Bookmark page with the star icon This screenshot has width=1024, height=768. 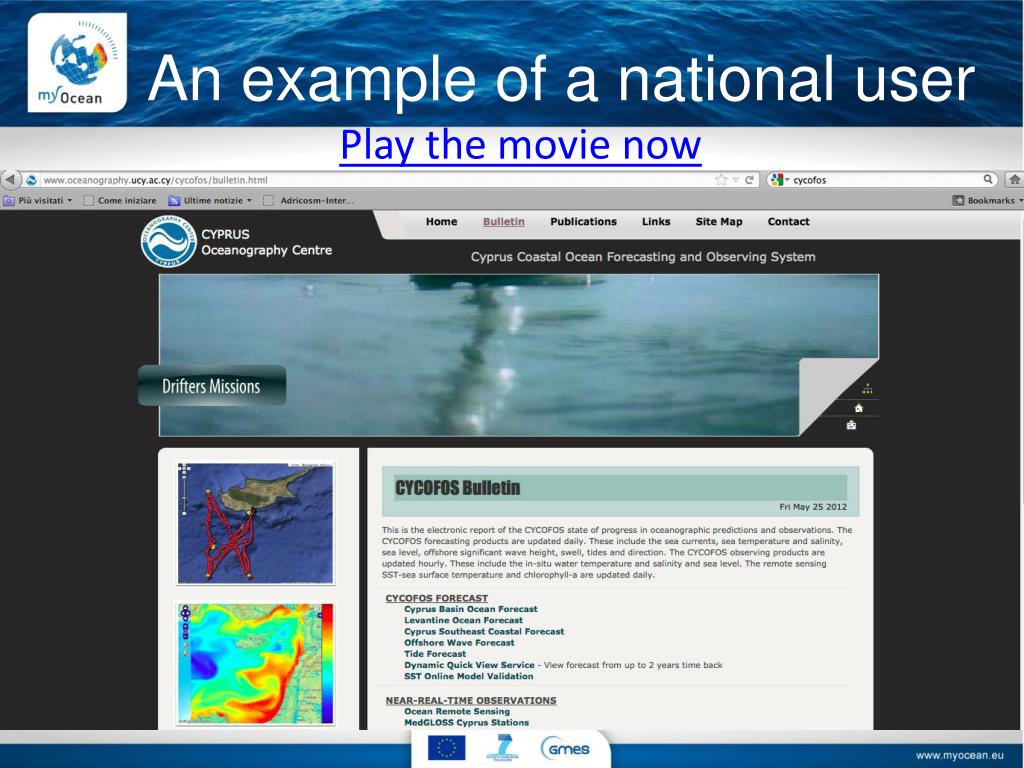coord(721,180)
